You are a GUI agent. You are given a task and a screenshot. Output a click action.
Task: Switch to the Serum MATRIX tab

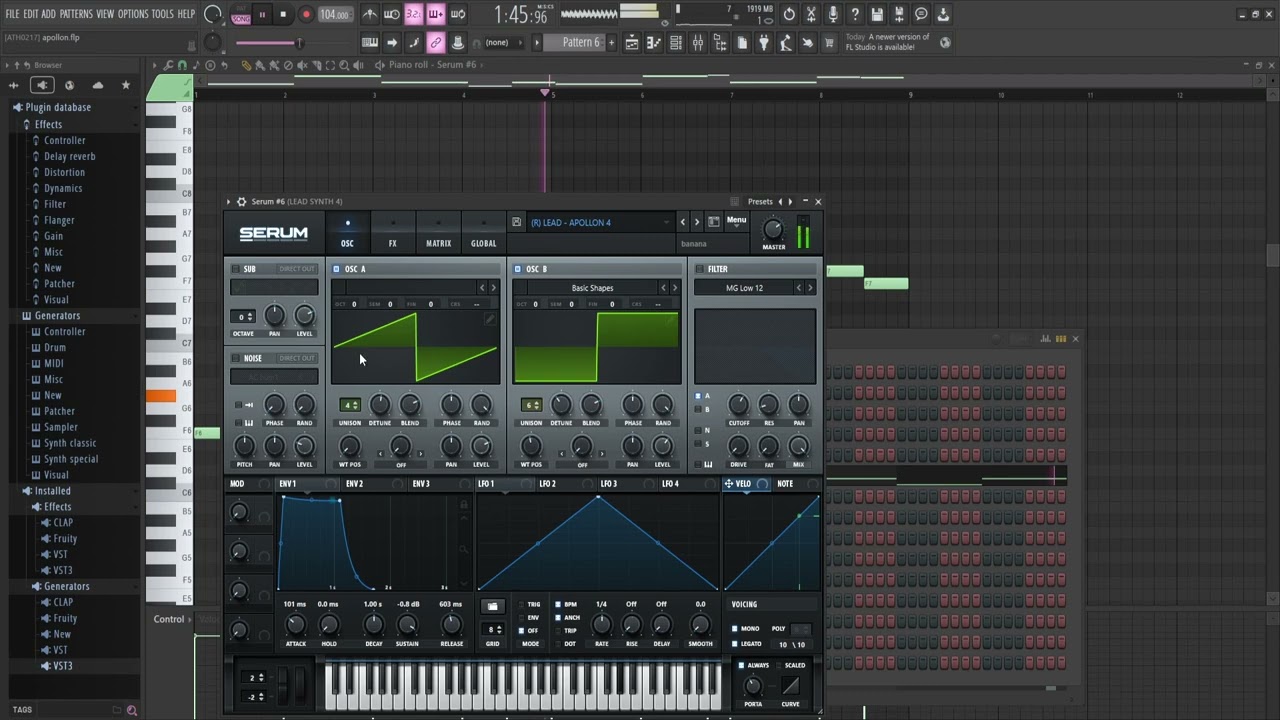[x=438, y=233]
